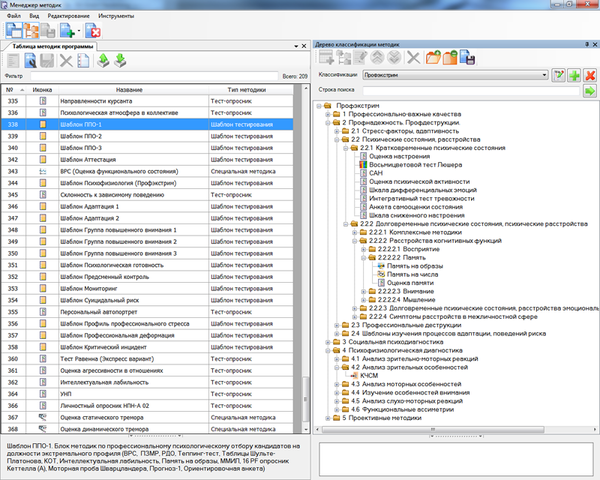Open the Редактирование menu
The image size is (600, 480).
(68, 16)
